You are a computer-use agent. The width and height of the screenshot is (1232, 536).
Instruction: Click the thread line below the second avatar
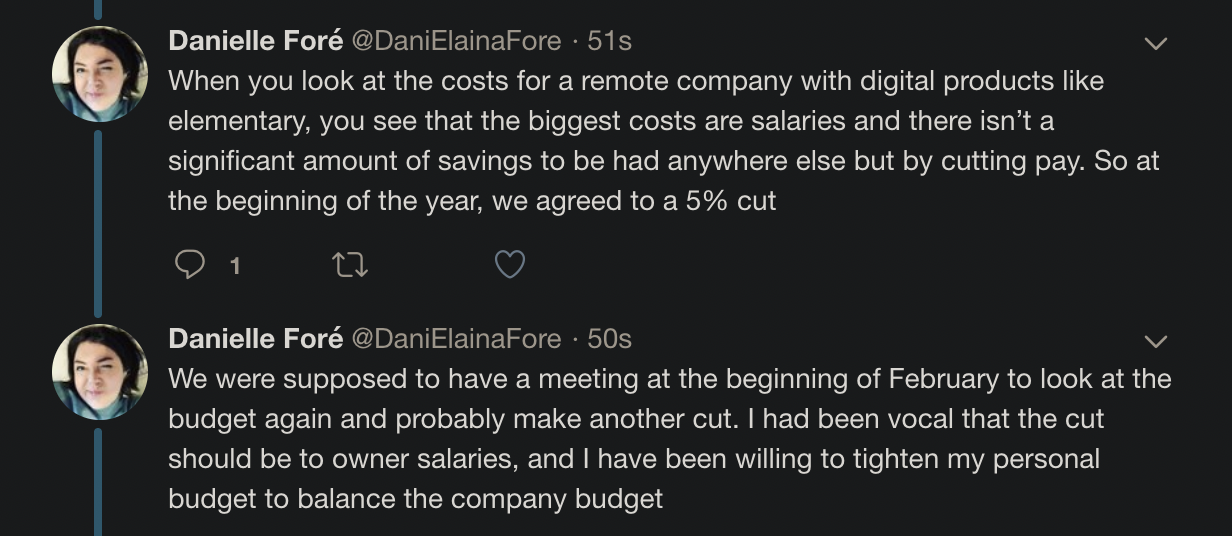coord(98,482)
